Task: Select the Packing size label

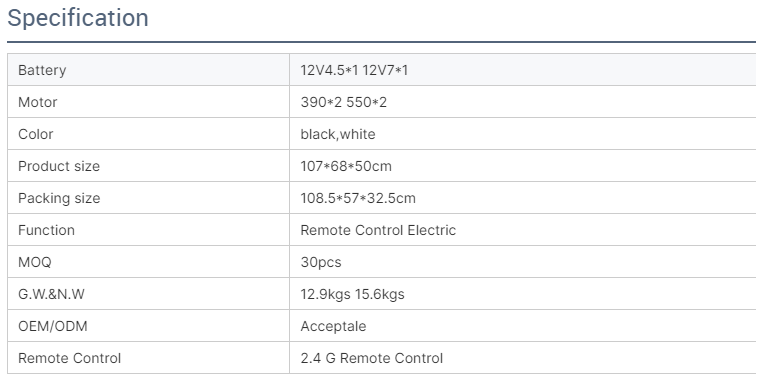Action: pyautogui.click(x=59, y=198)
